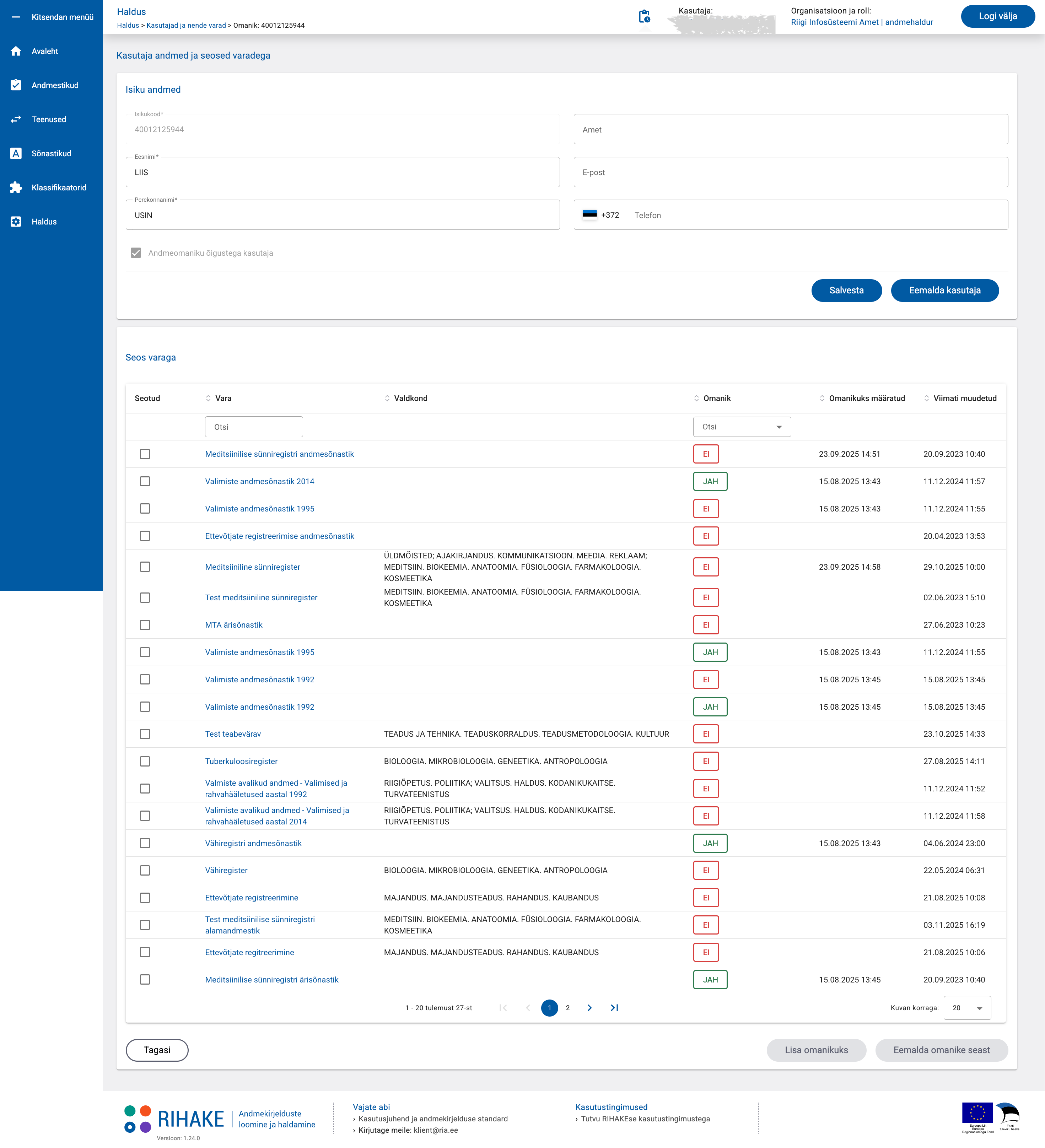Click the E-post input field
The height and width of the screenshot is (1148, 1045).
tap(790, 173)
